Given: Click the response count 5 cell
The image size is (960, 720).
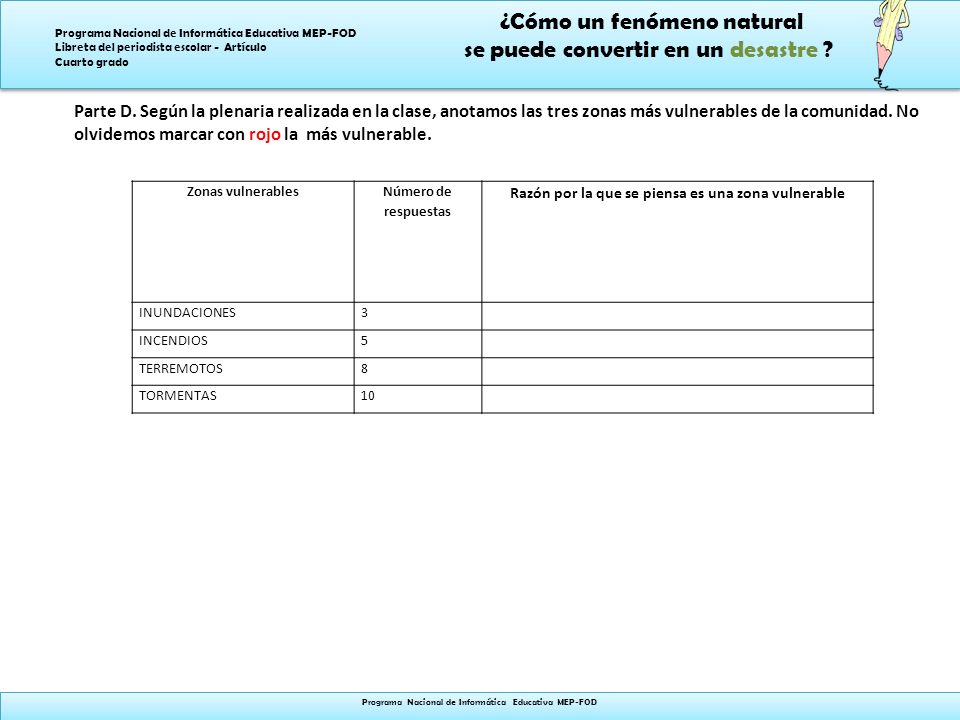Looking at the screenshot, I should point(418,343).
